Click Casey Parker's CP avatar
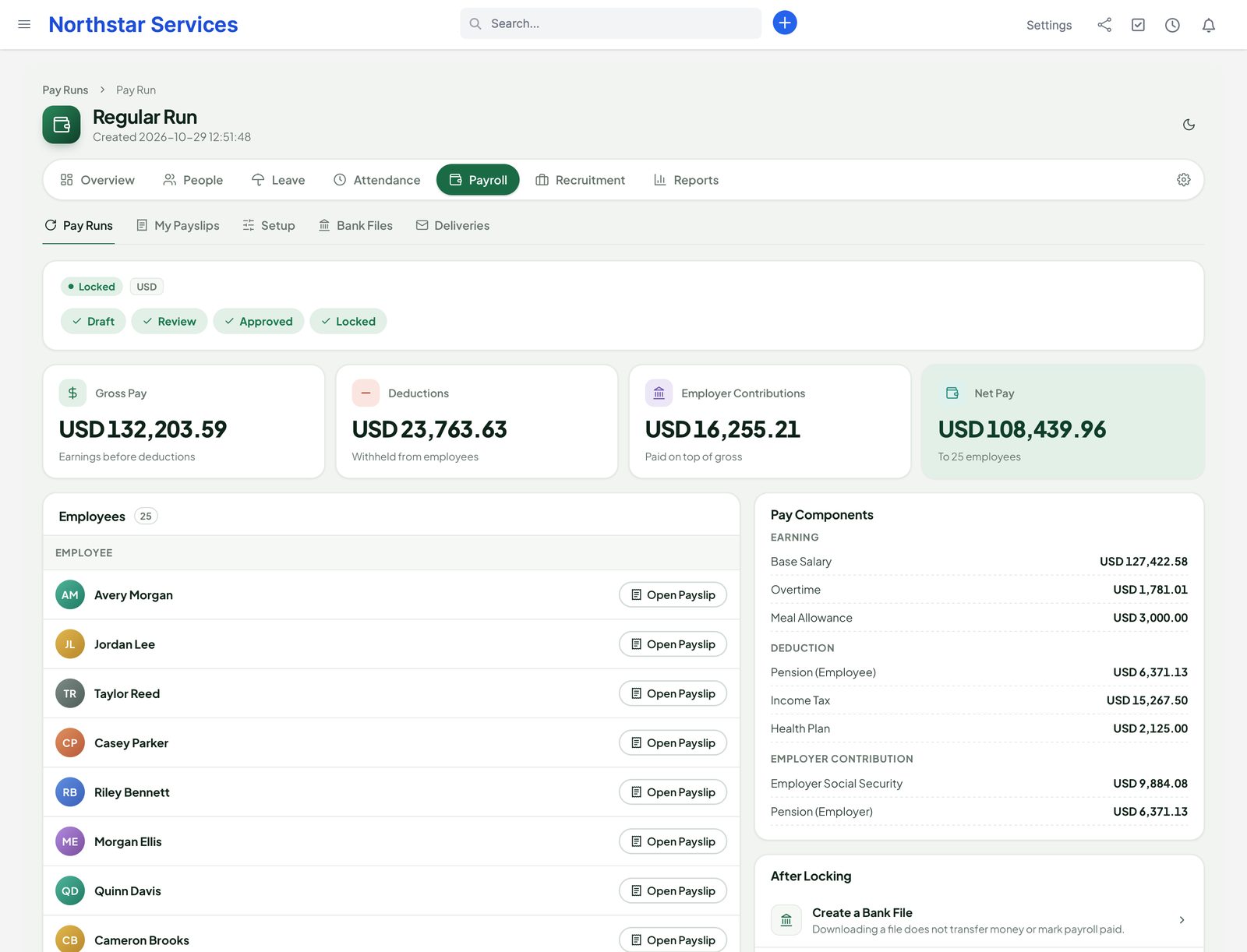Image resolution: width=1247 pixels, height=952 pixels. point(70,743)
